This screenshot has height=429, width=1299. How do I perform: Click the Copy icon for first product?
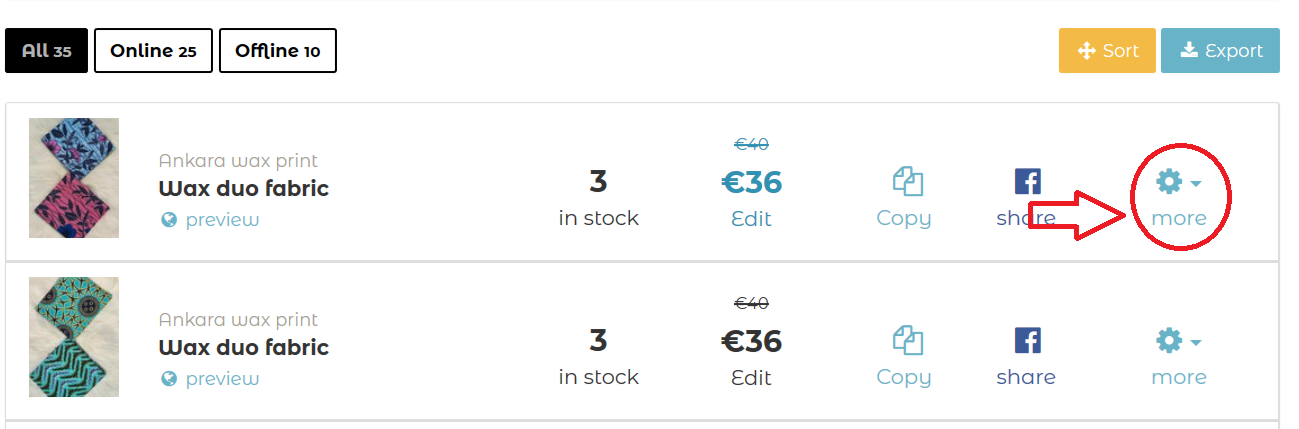click(906, 182)
